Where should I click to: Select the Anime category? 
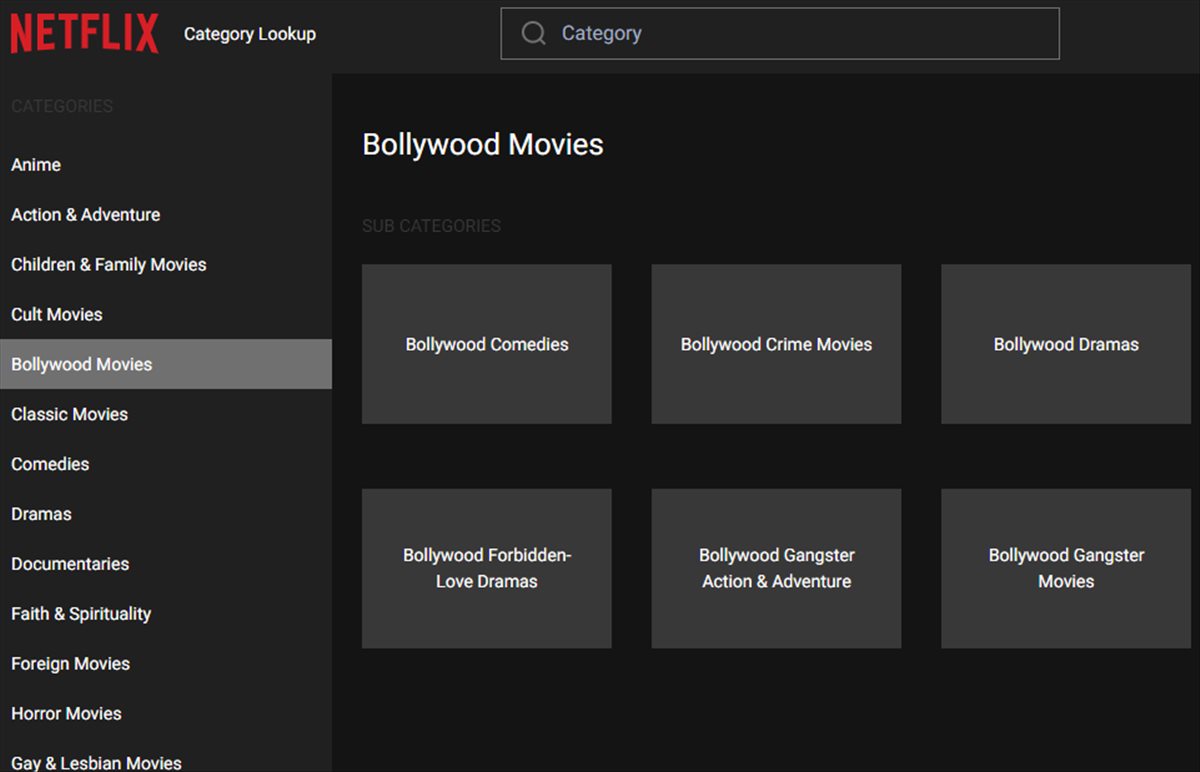point(36,164)
